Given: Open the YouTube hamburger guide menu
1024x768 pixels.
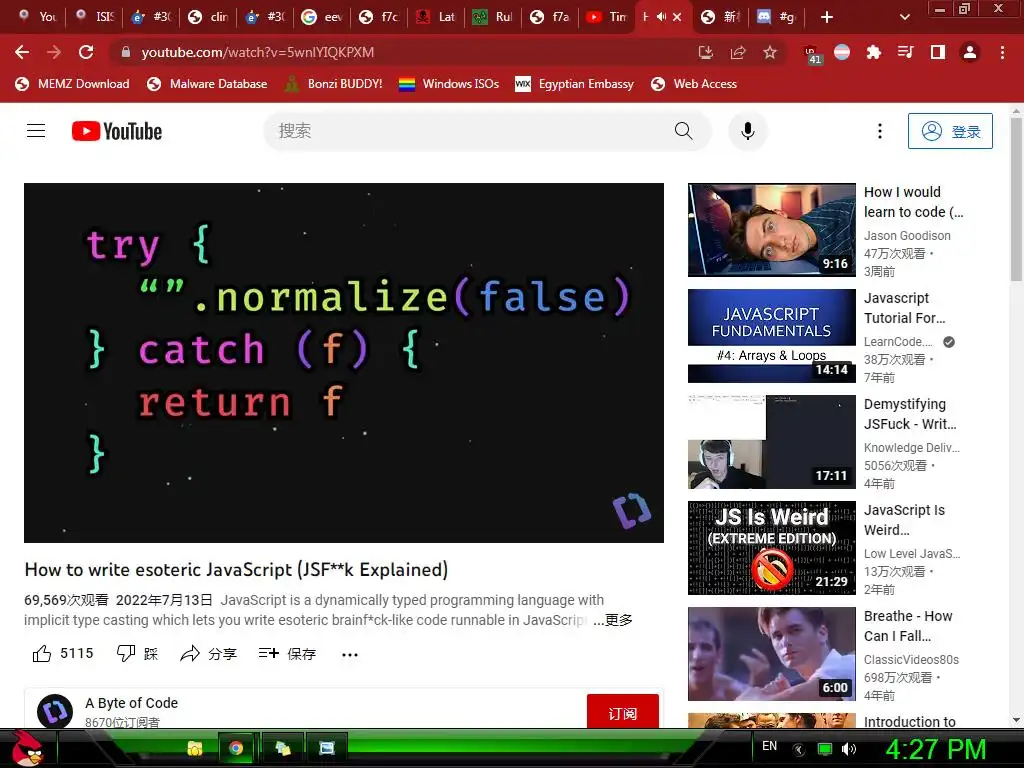Looking at the screenshot, I should (x=36, y=131).
